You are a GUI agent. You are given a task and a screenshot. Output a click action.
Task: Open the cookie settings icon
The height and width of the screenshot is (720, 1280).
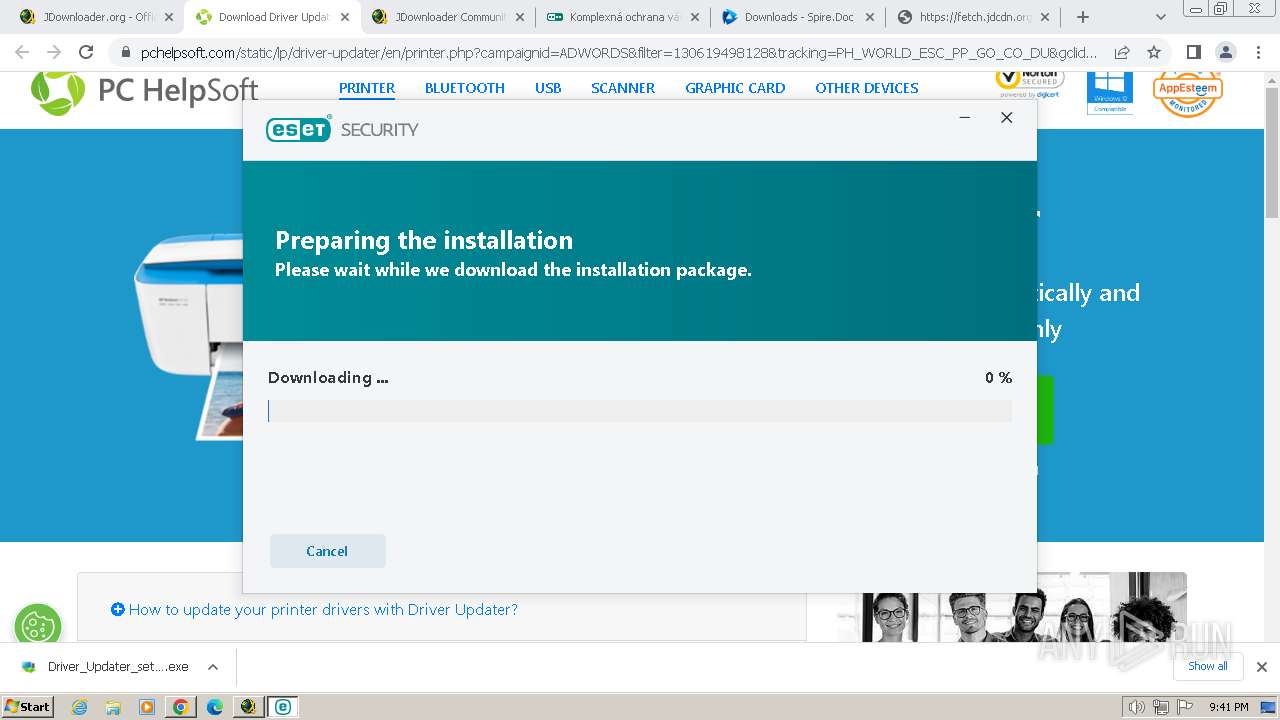pos(38,627)
